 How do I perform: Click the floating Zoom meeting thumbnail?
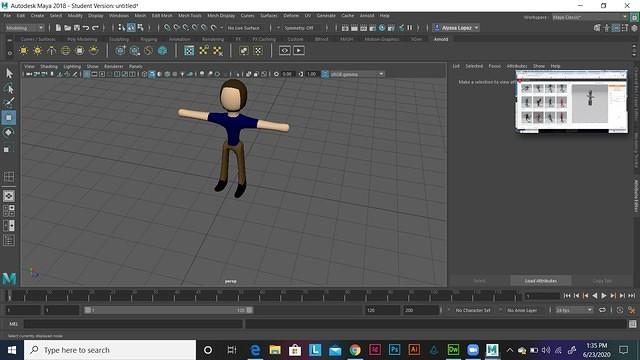tap(571, 101)
